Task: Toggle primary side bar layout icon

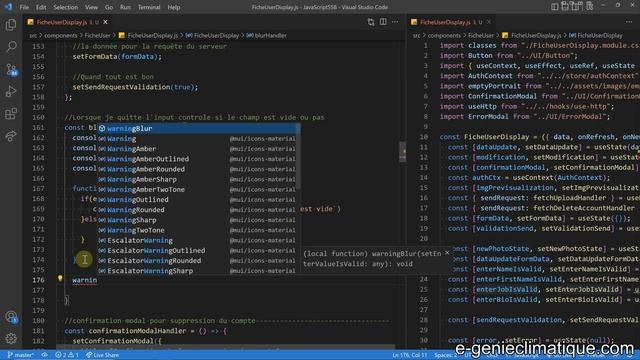Action: point(554,6)
